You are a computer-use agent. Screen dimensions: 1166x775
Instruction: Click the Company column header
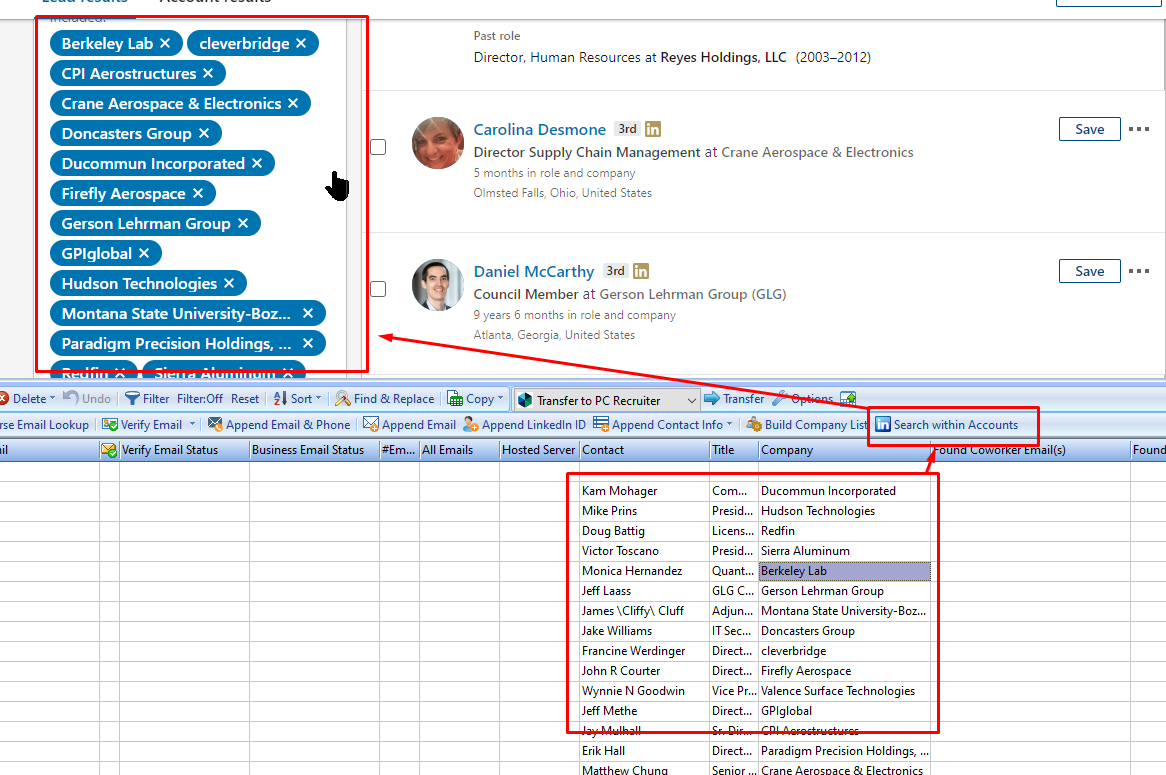pyautogui.click(x=844, y=450)
